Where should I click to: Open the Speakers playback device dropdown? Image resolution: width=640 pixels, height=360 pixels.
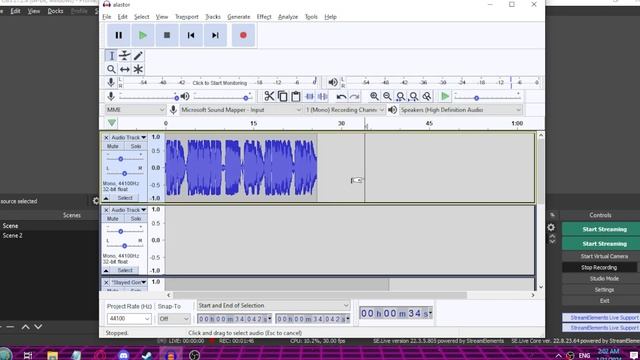[461, 110]
